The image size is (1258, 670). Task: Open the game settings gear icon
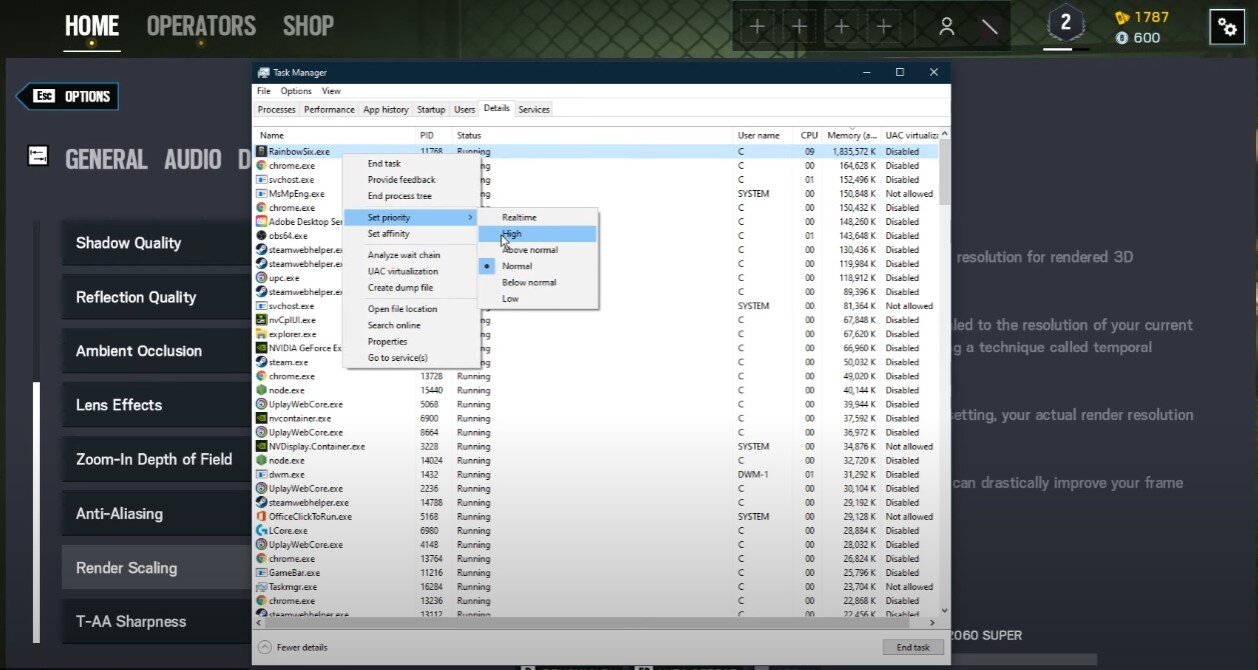click(x=1226, y=28)
